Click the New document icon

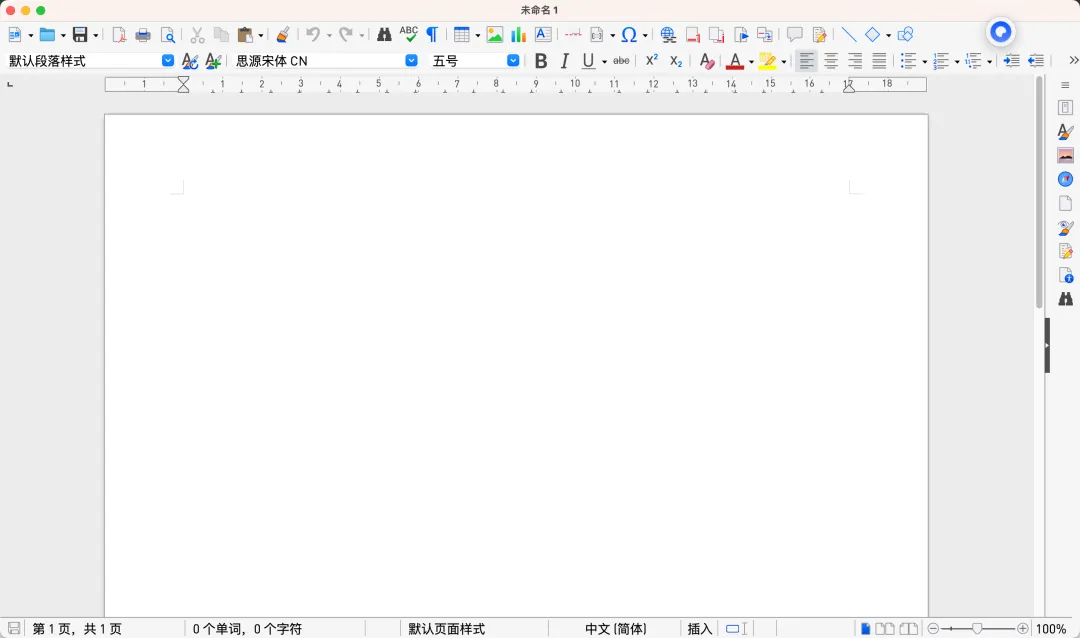14,34
